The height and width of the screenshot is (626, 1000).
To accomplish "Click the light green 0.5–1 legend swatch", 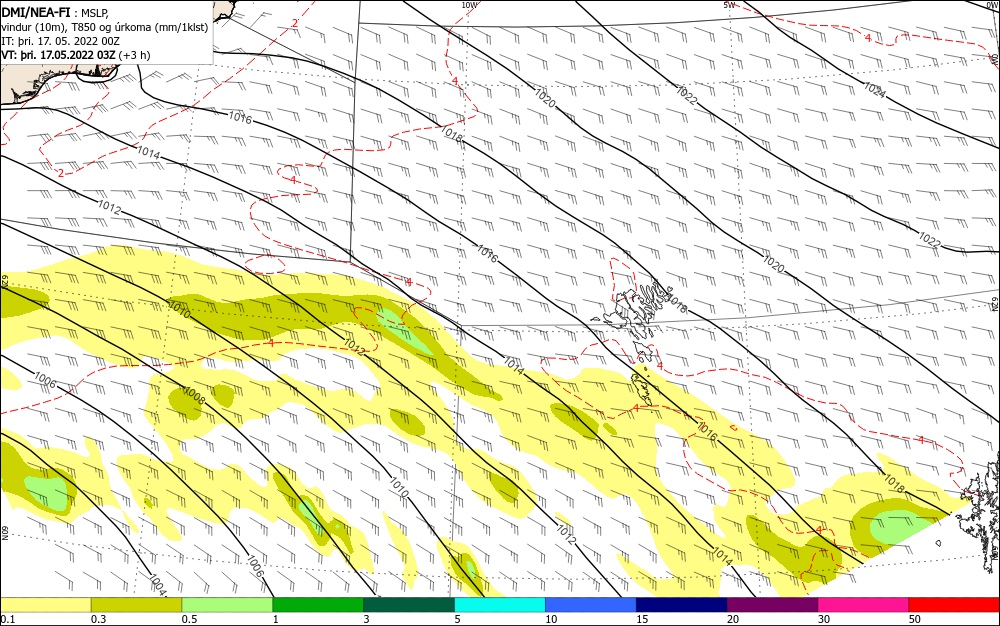I will pos(227,605).
